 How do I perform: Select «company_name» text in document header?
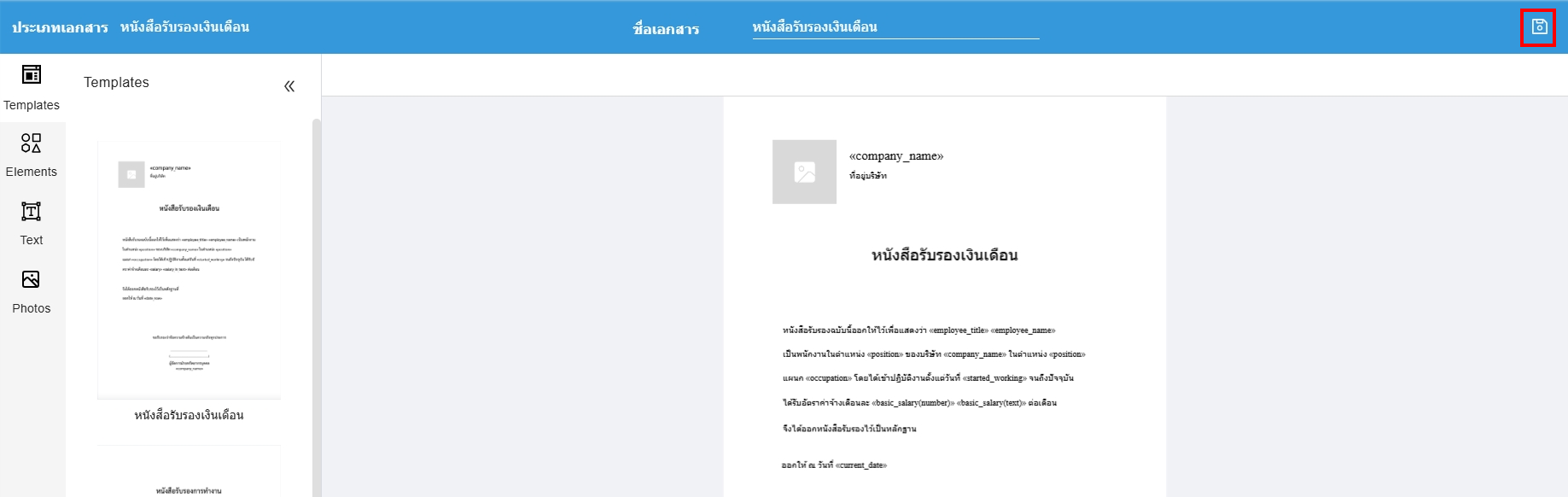point(895,156)
